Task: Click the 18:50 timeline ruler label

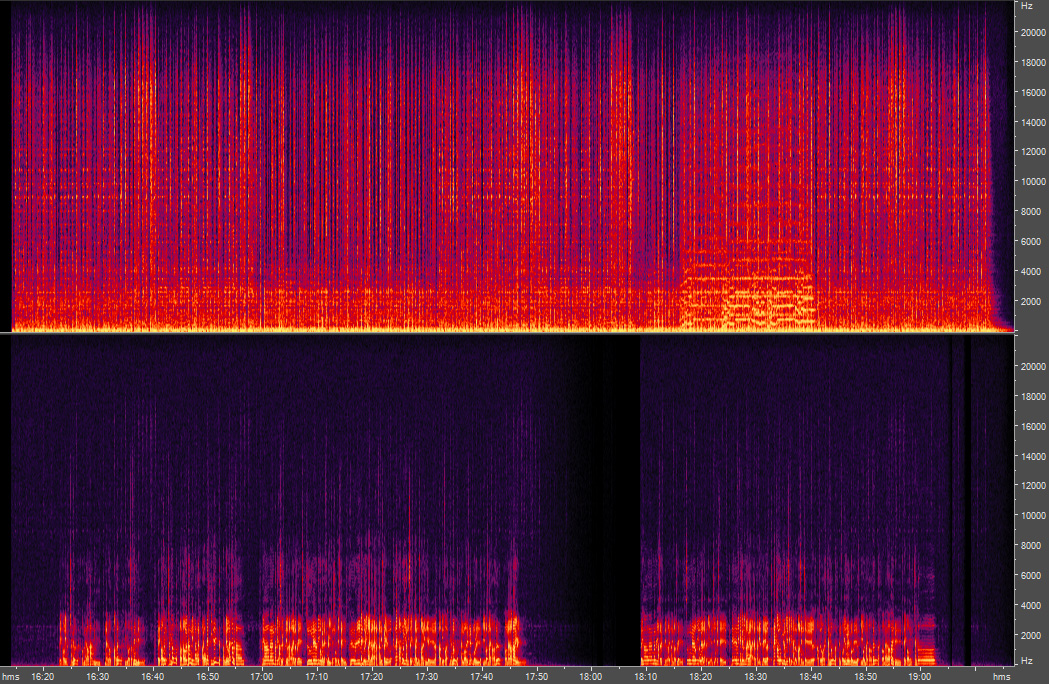Action: click(x=866, y=676)
